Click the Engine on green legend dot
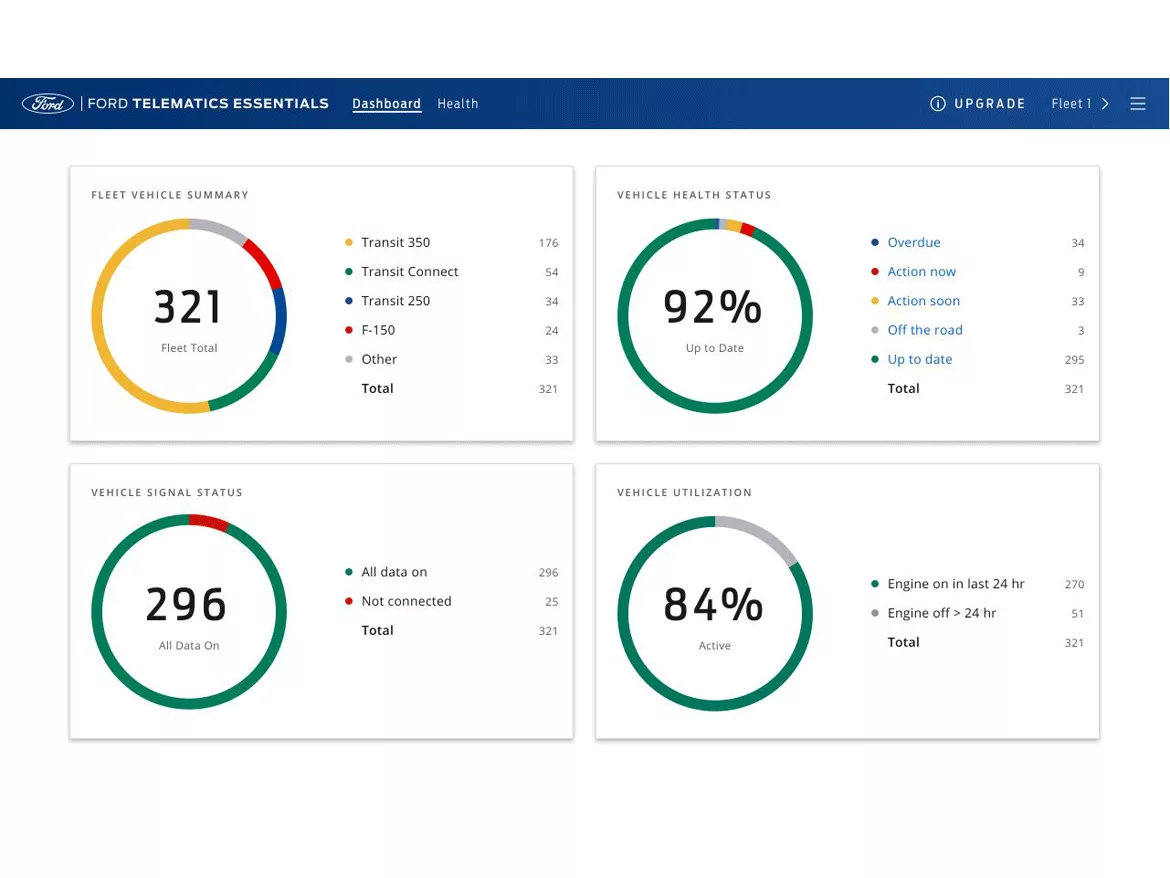 coord(875,584)
